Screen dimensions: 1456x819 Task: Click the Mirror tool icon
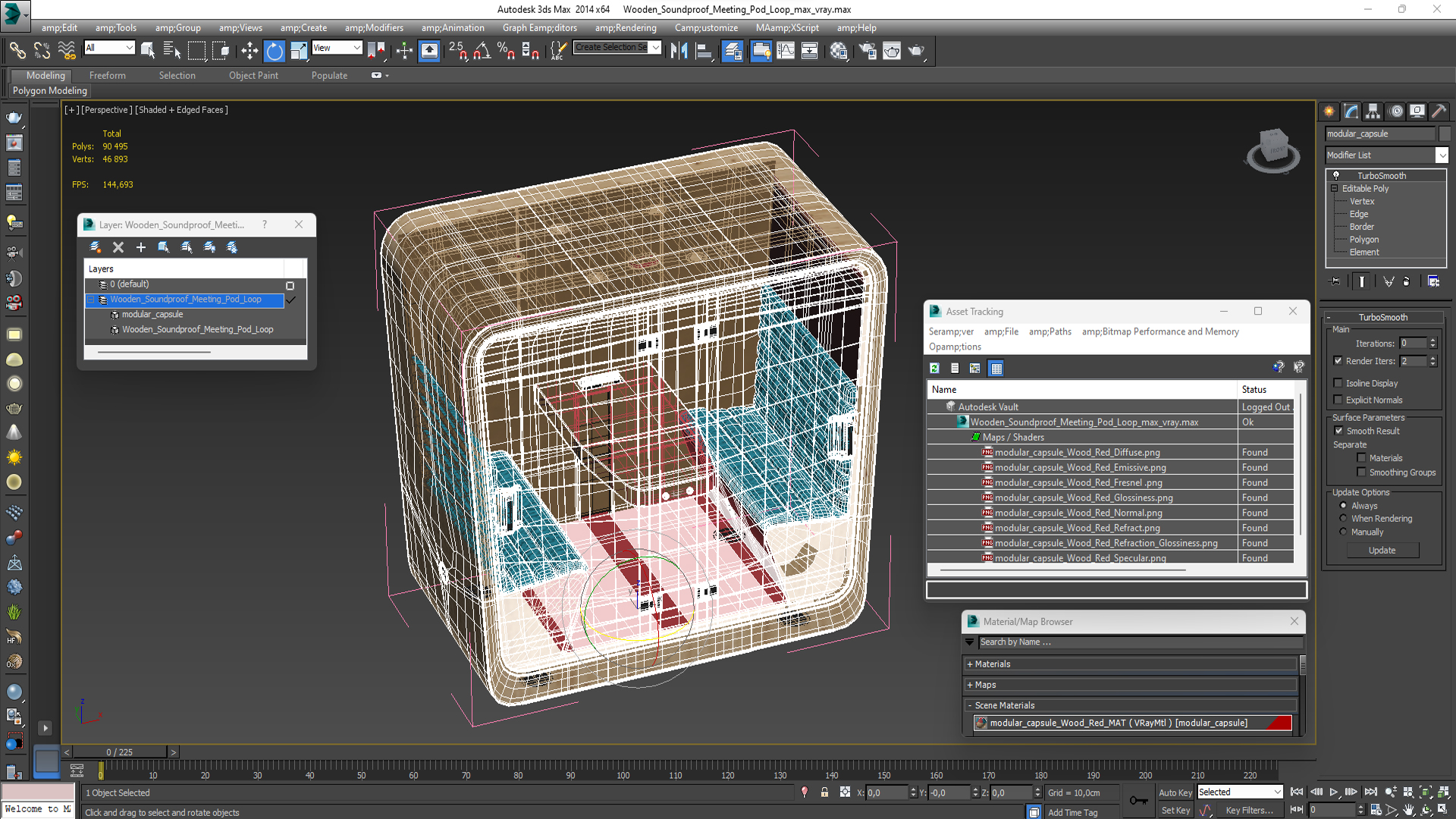point(679,51)
